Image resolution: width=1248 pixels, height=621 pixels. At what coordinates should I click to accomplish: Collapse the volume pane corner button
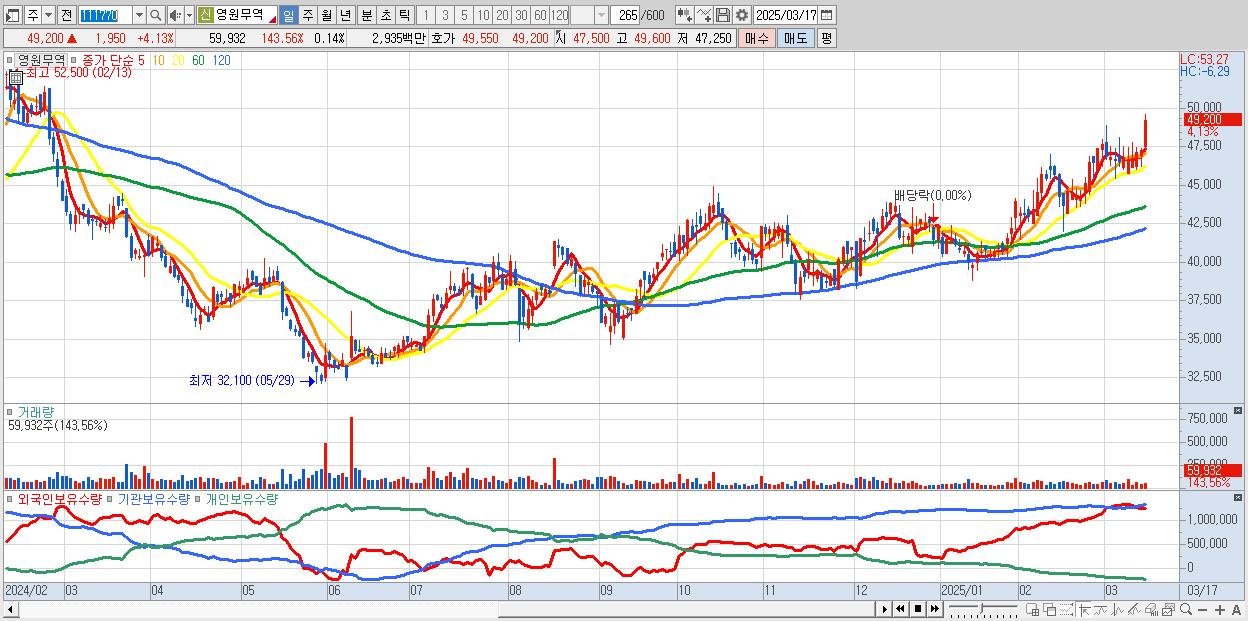coord(1240,411)
